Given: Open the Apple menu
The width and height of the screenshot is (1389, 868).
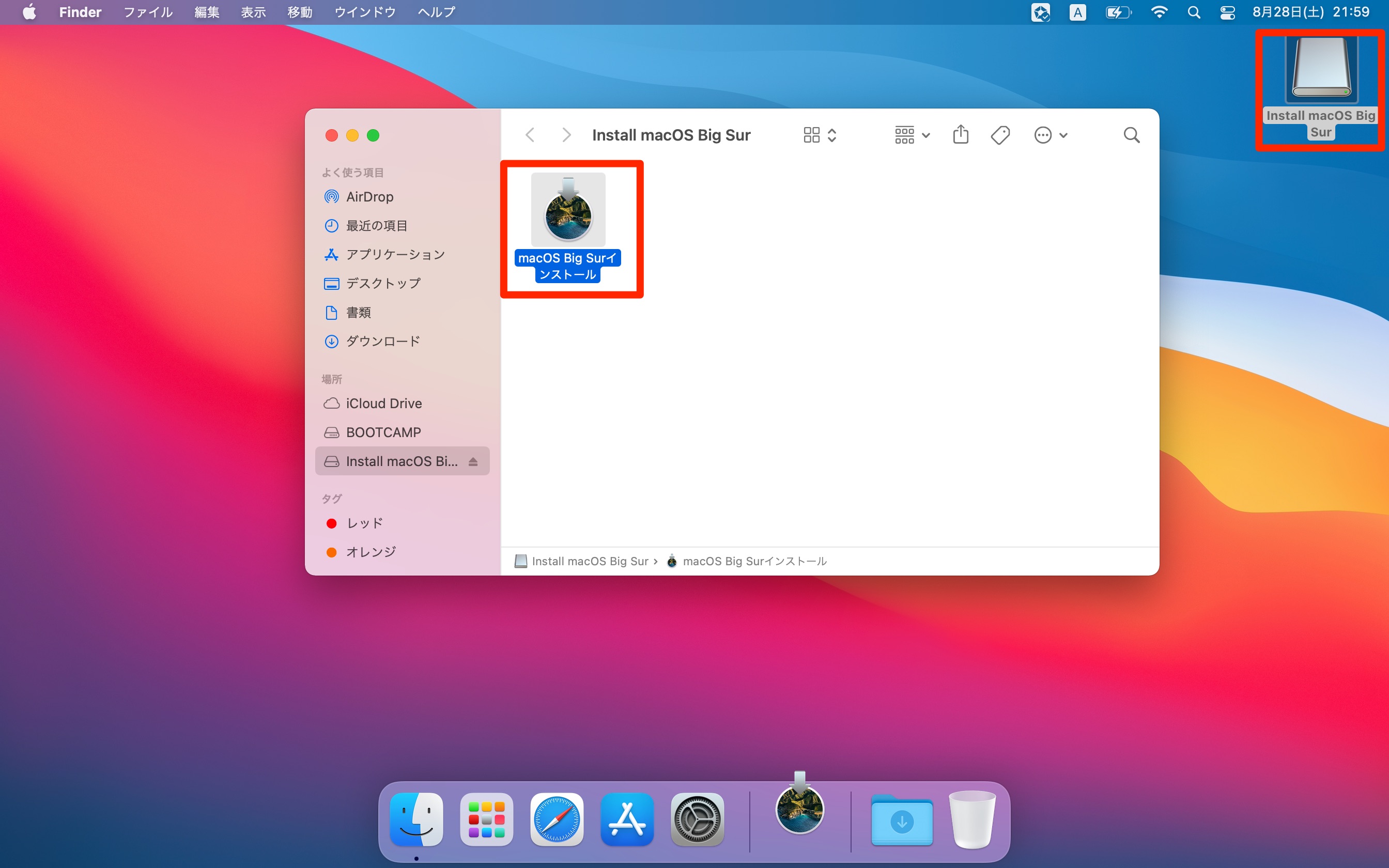Looking at the screenshot, I should point(29,12).
